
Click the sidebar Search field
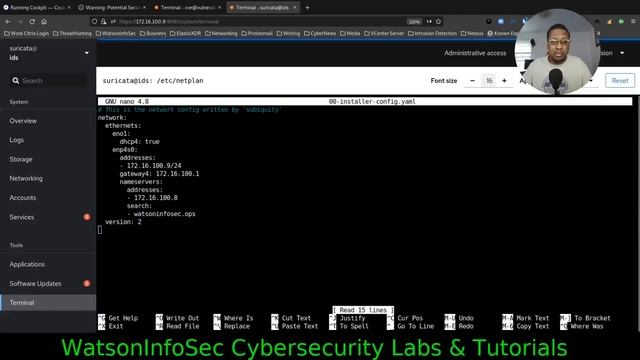[x=48, y=80]
